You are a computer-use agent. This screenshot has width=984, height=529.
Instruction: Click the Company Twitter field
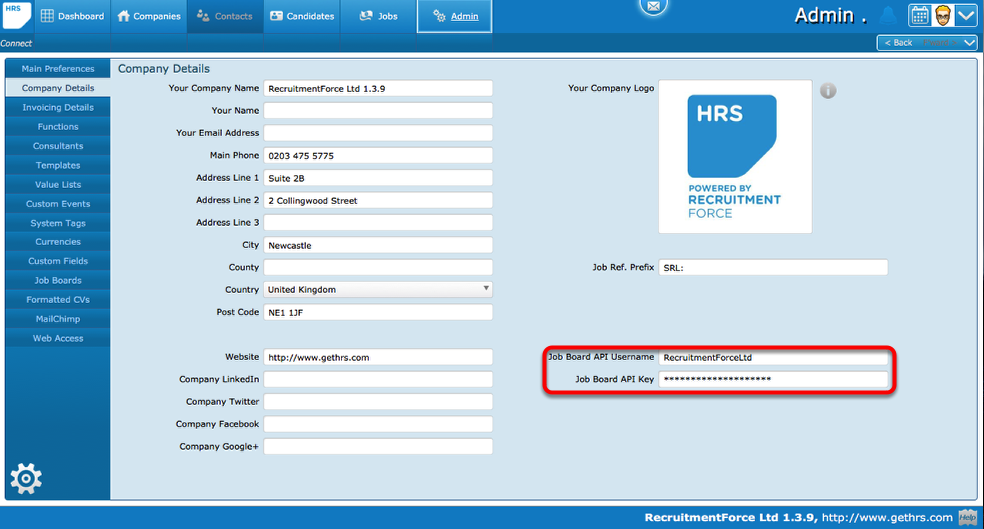[378, 402]
